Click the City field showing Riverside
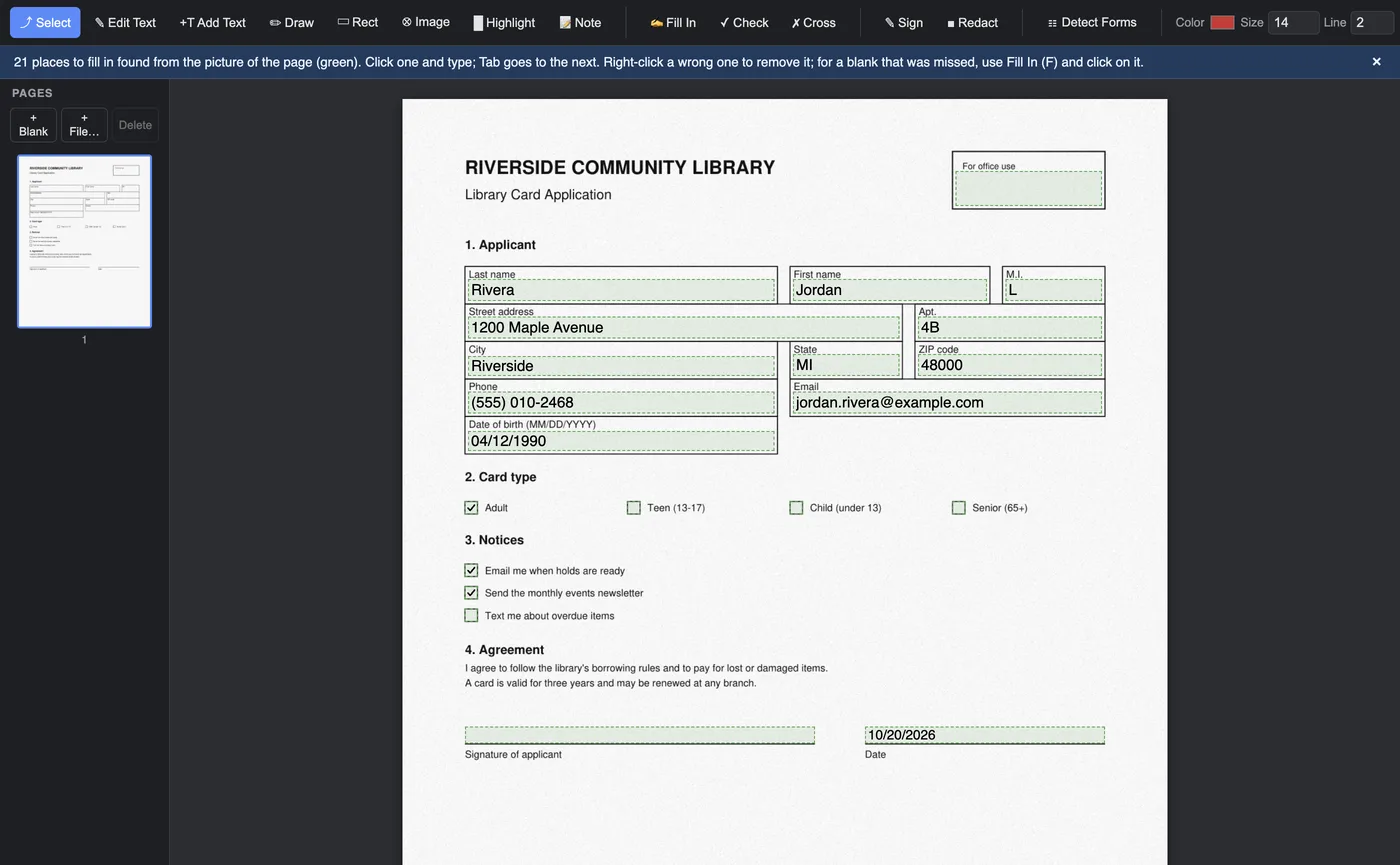Image resolution: width=1400 pixels, height=865 pixels. tap(621, 366)
